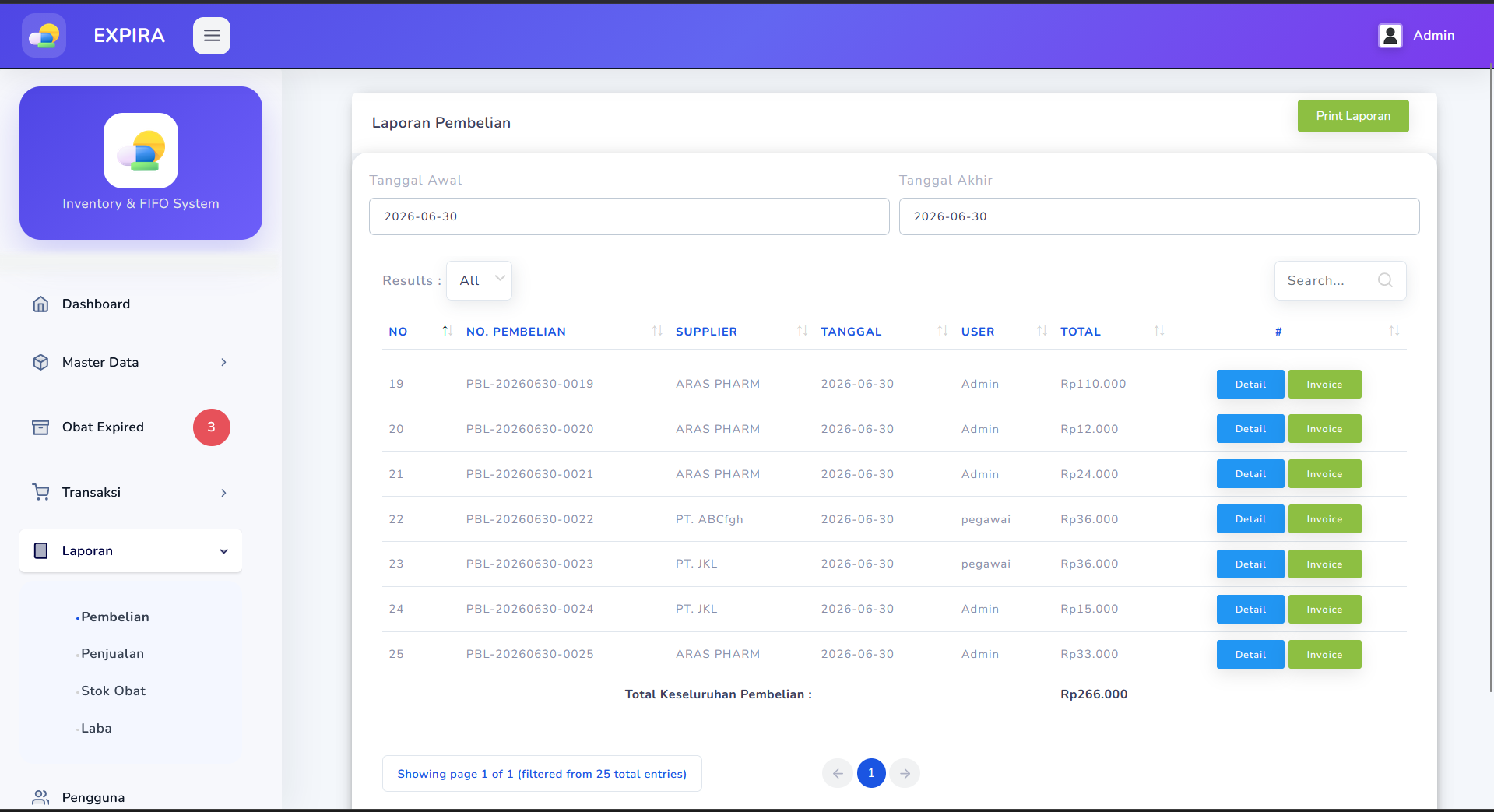Screen dimensions: 1494x812
Task: Open Pembelian report submenu item
Action: click(x=115, y=617)
